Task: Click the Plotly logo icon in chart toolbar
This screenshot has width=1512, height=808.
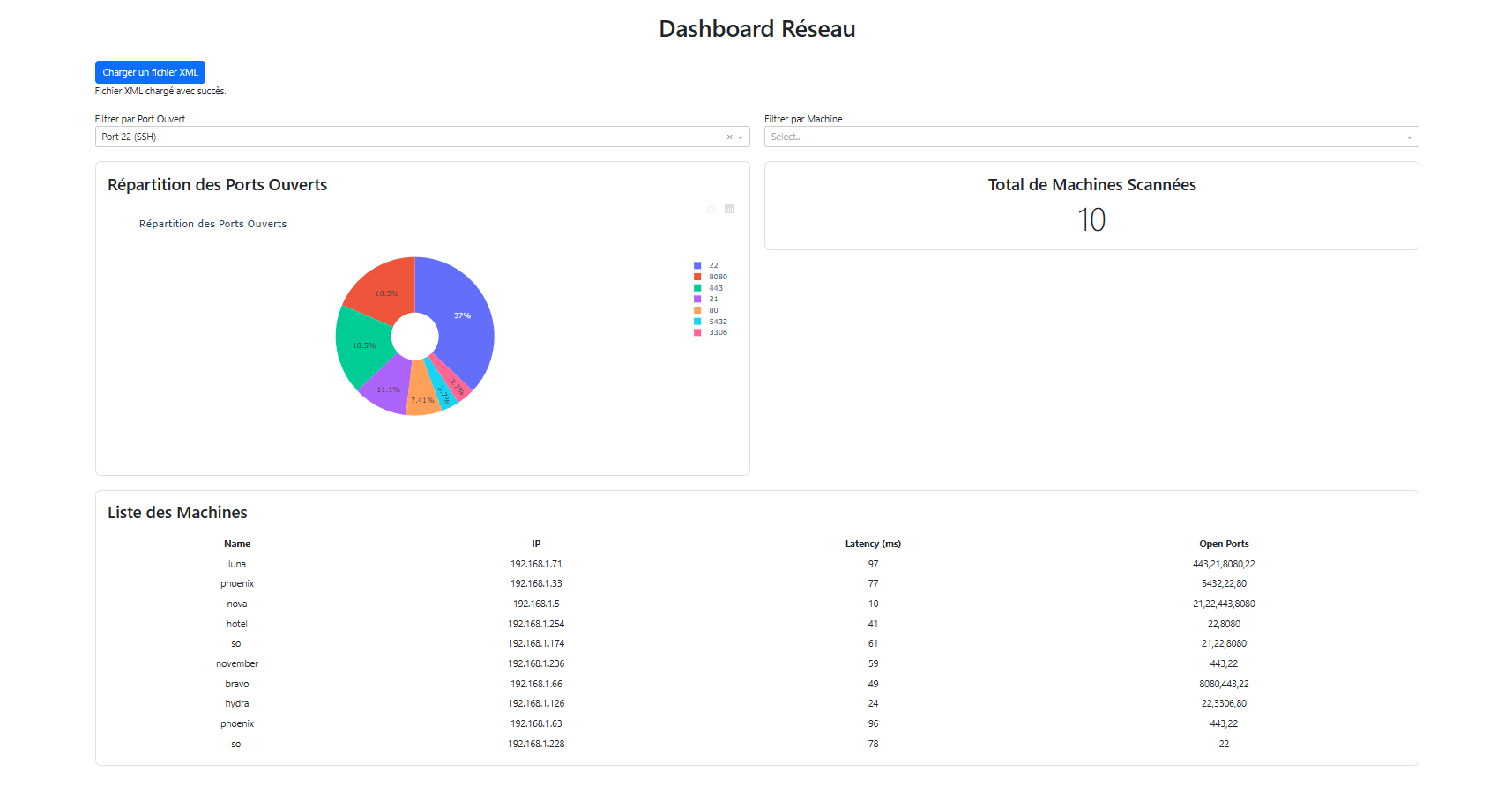Action: (x=729, y=210)
